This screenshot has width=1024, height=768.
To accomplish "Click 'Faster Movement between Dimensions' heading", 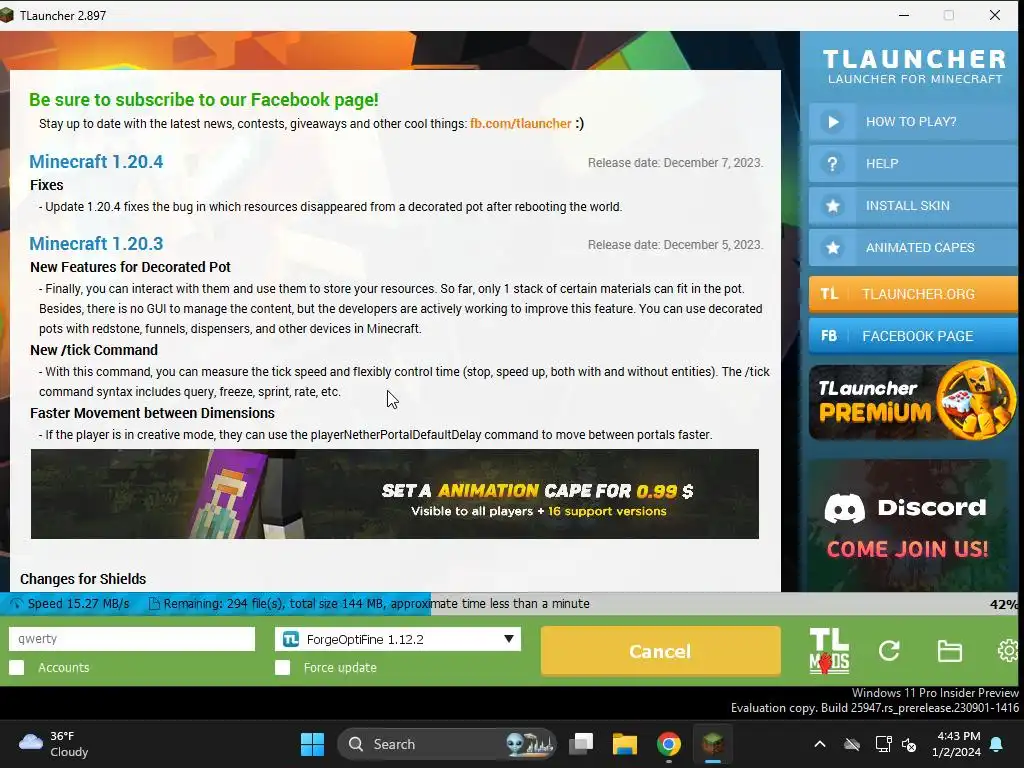I will click(x=152, y=413).
